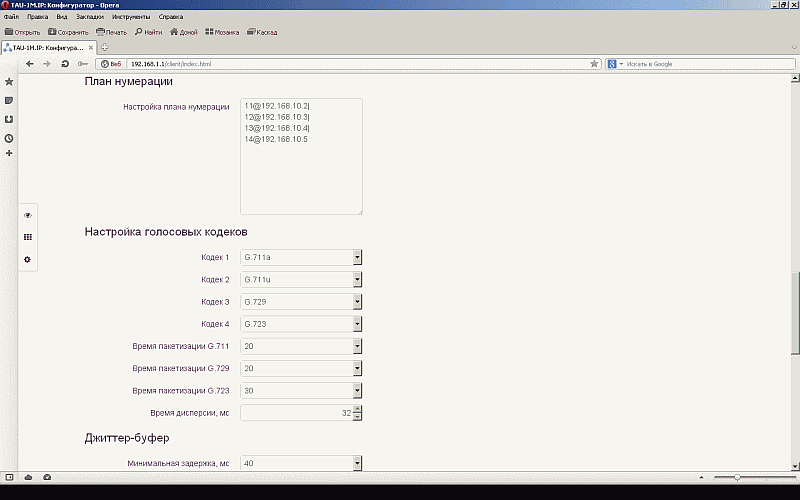
Task: Go forward with the forward arrow
Action: click(47, 64)
